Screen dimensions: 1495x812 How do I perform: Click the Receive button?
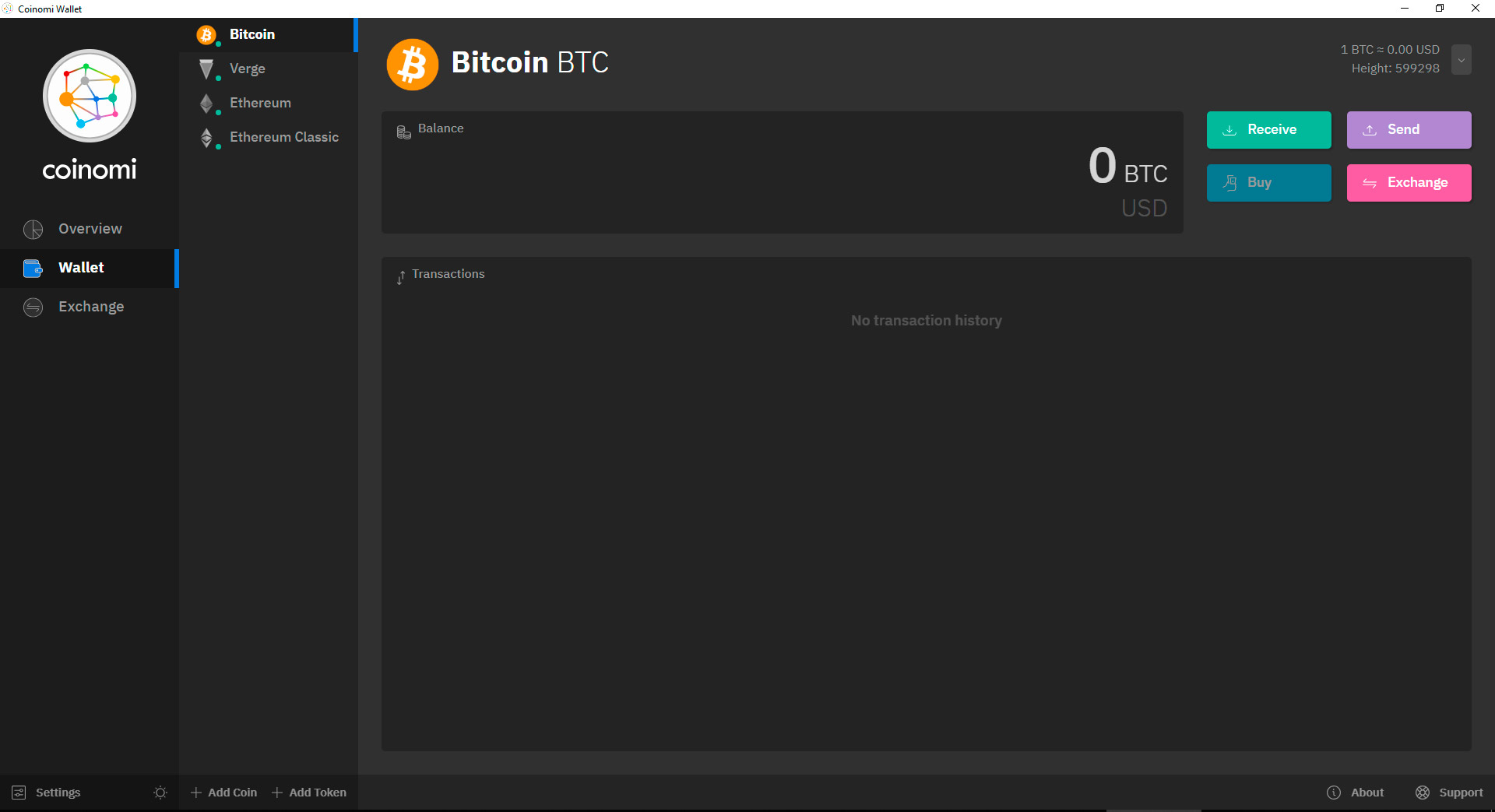(x=1269, y=130)
